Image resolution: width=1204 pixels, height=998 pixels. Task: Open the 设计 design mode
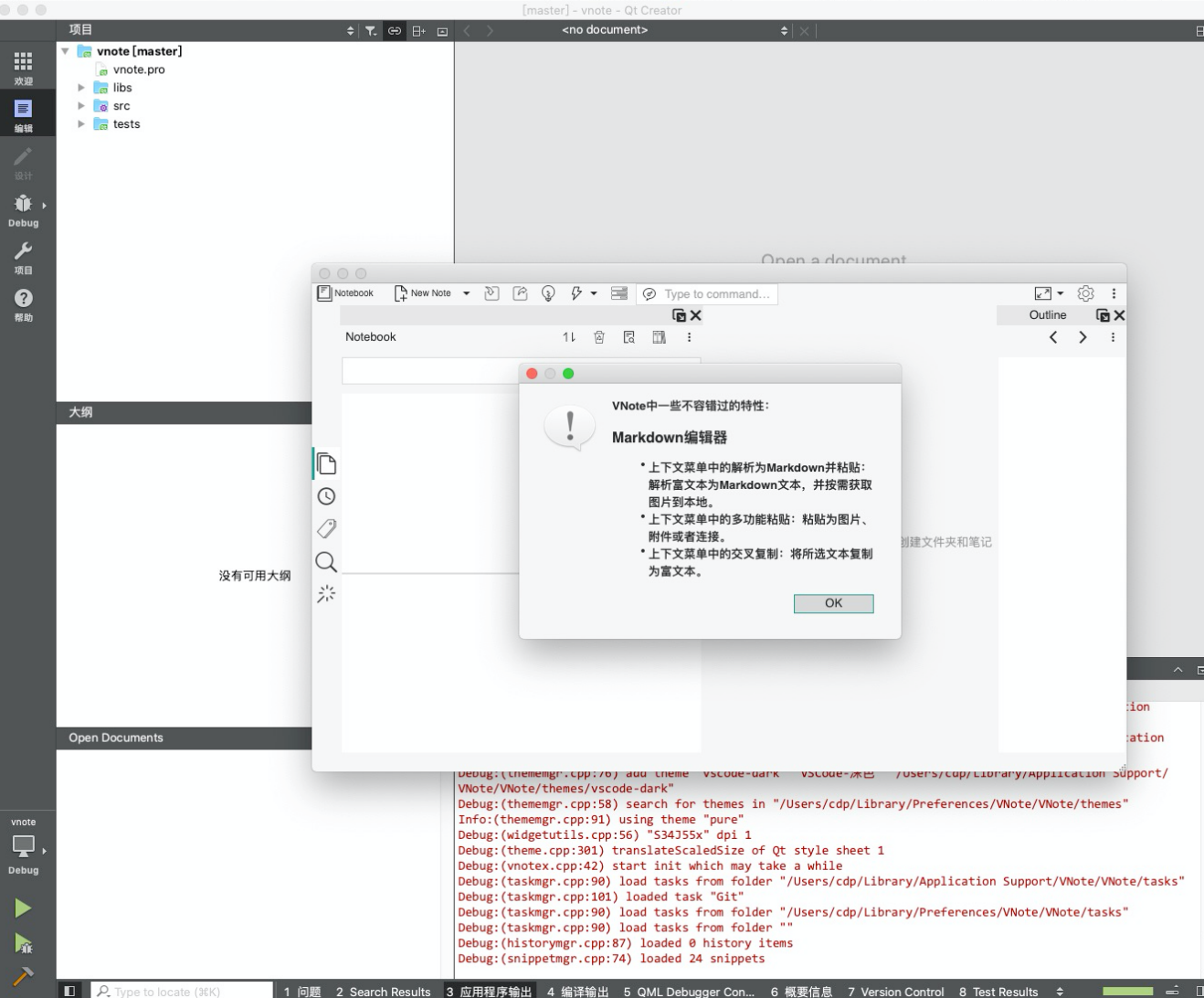[x=24, y=163]
